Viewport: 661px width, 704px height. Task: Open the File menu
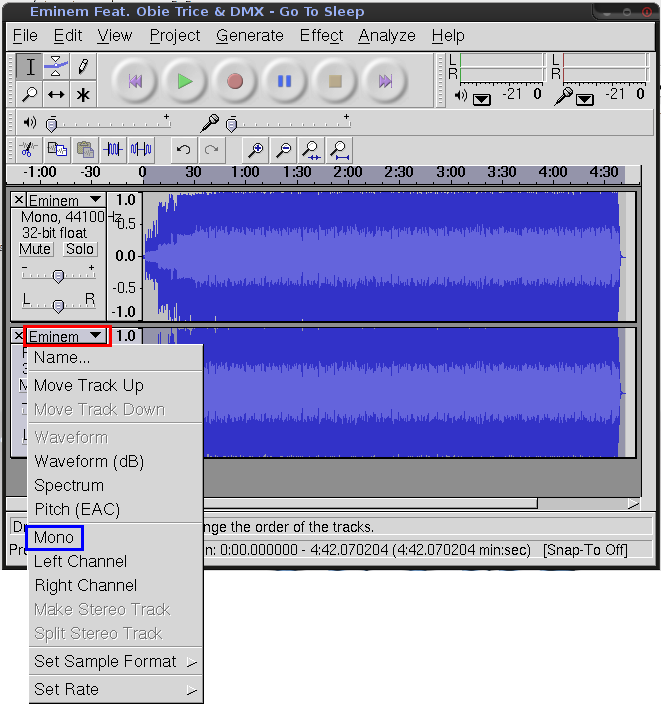point(25,35)
